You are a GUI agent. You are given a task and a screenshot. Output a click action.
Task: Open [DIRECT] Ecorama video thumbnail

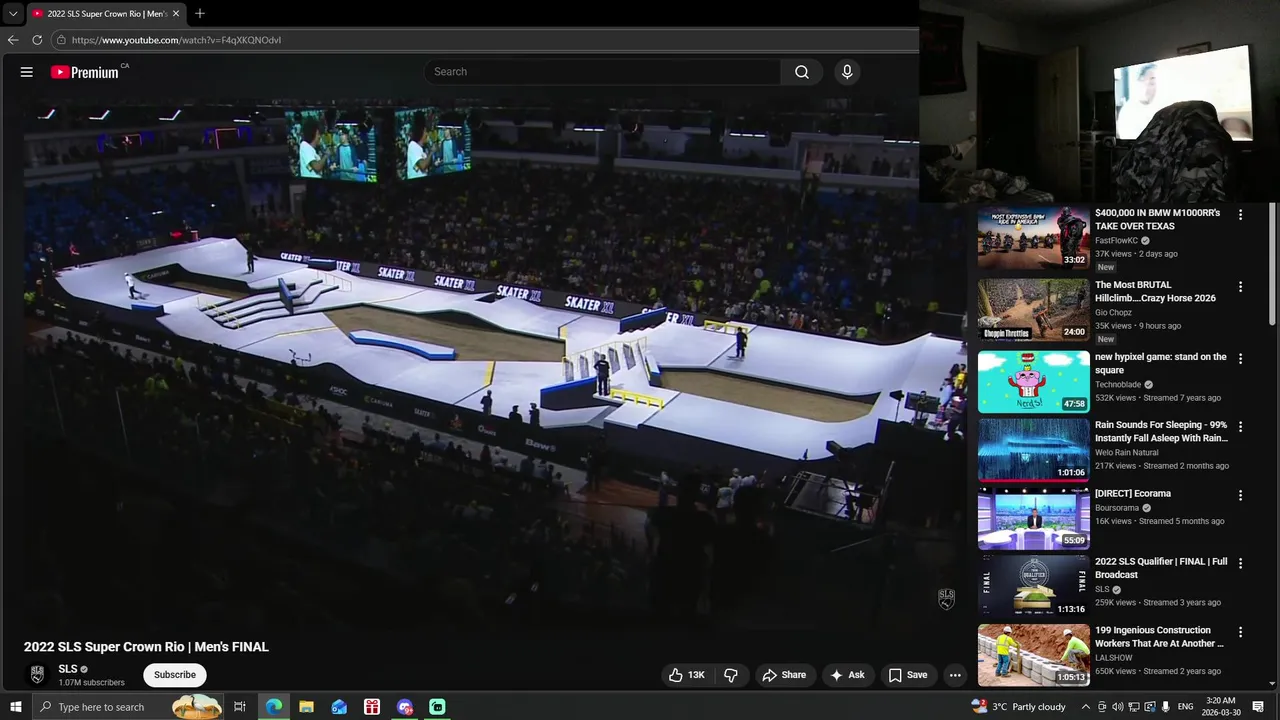click(1033, 518)
